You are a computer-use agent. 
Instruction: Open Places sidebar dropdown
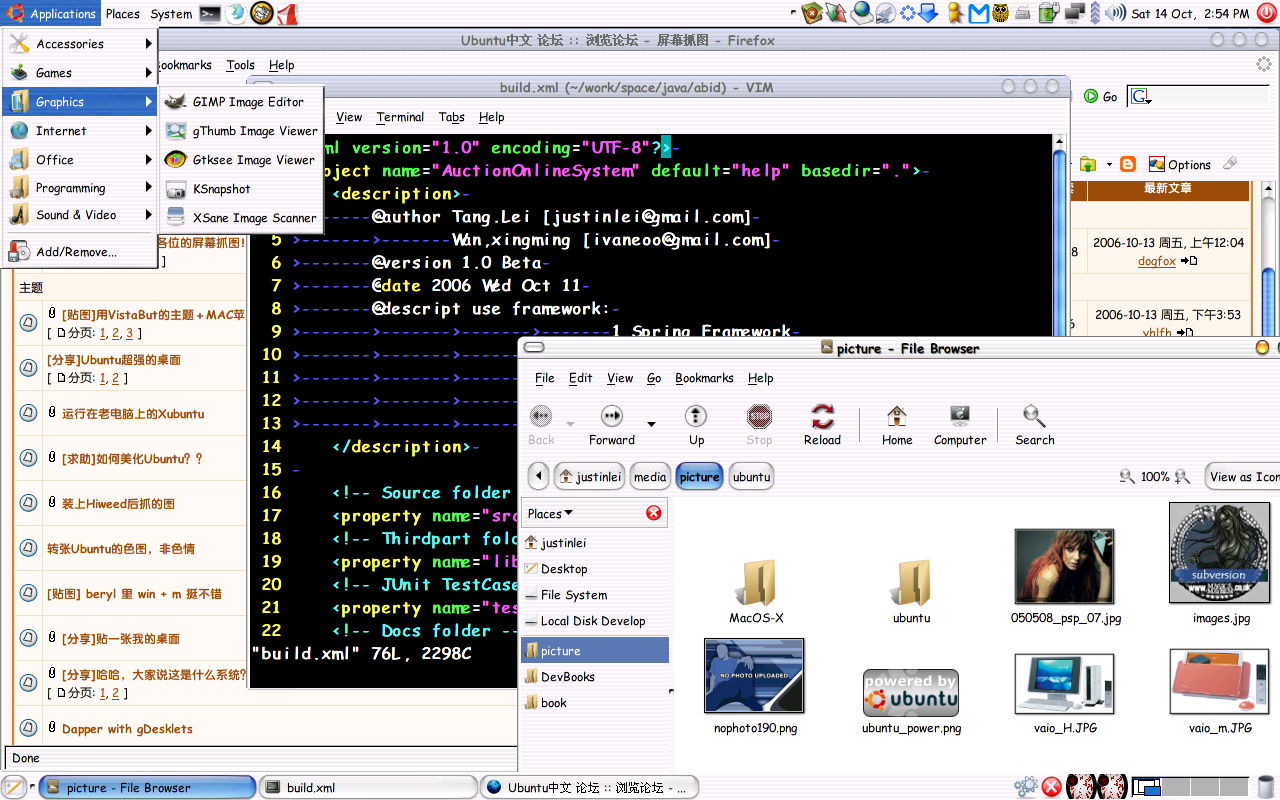pyautogui.click(x=551, y=513)
